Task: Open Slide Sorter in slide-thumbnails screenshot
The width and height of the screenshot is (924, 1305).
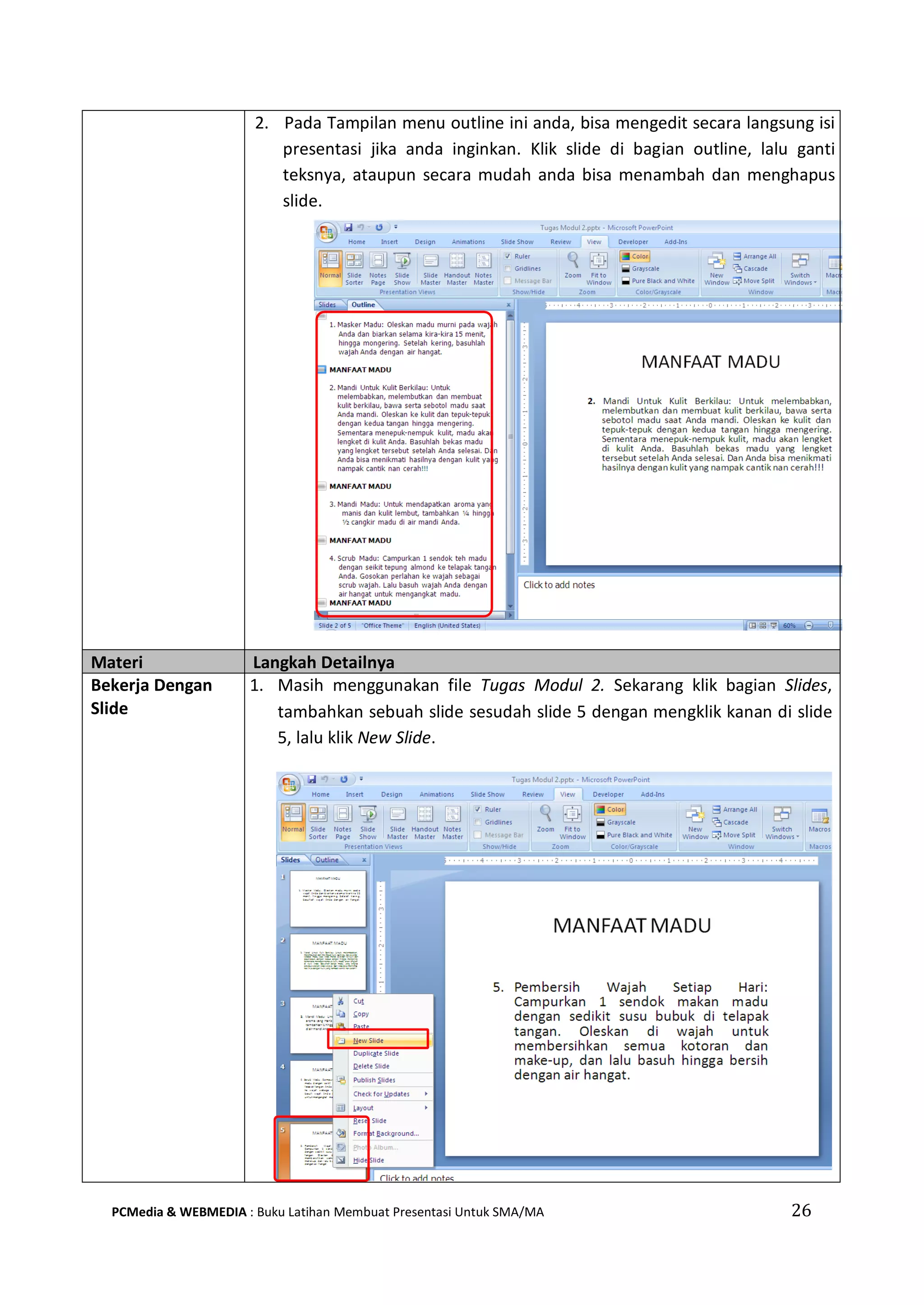Action: pos(318,822)
